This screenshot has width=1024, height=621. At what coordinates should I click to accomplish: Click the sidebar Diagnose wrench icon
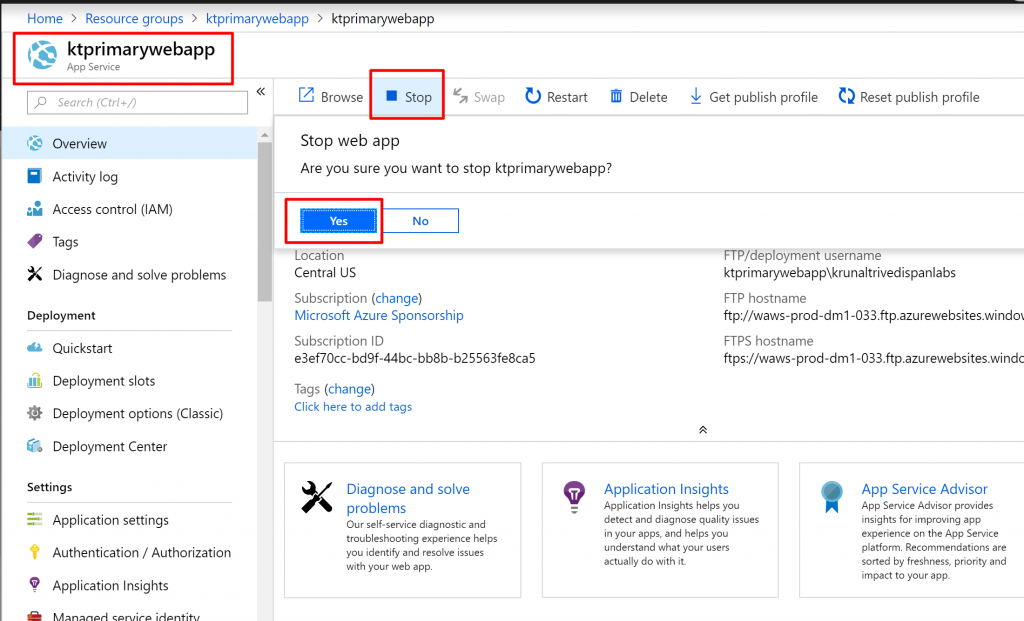point(35,274)
